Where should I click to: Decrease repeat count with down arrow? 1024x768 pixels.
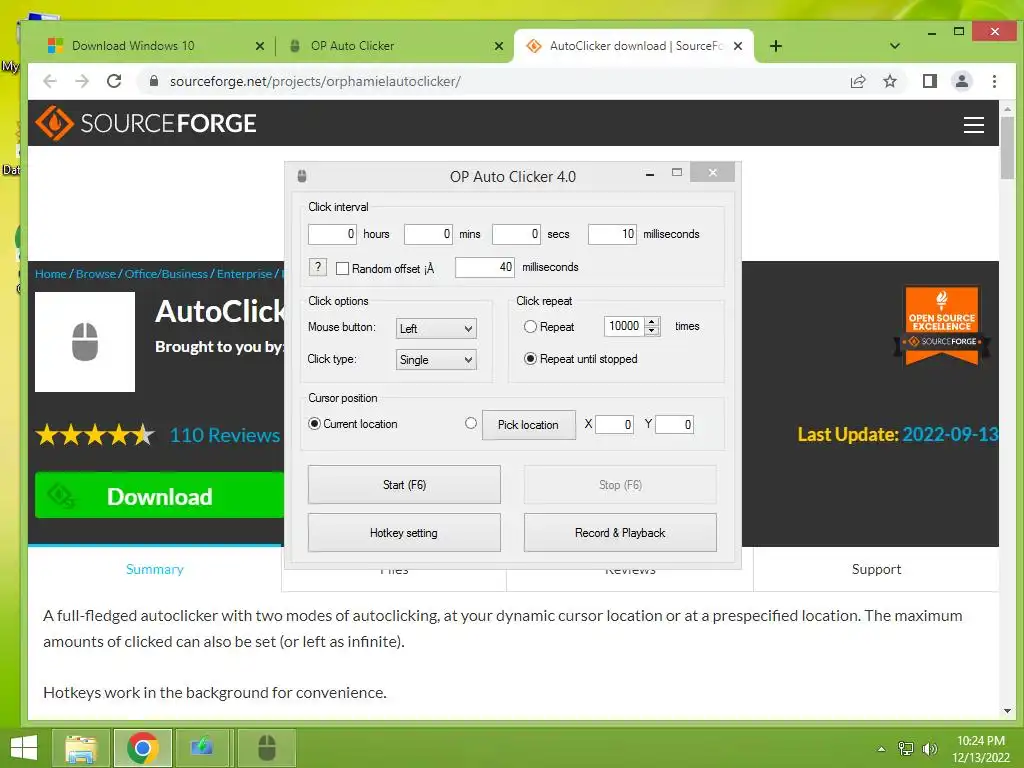point(652,331)
